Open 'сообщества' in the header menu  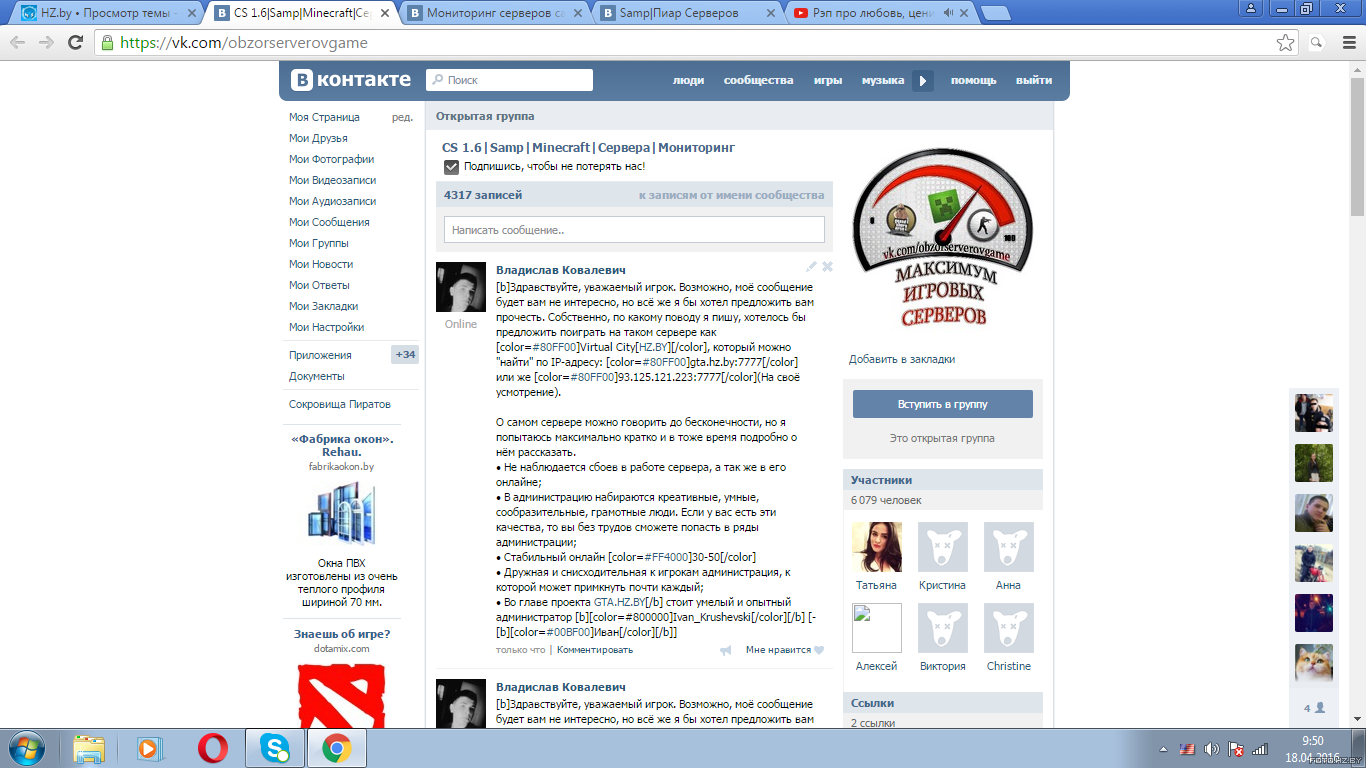pyautogui.click(x=758, y=80)
